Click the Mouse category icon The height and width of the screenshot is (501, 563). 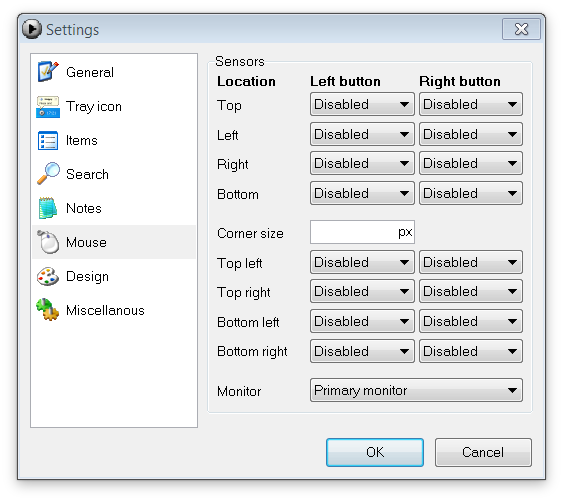[48, 242]
